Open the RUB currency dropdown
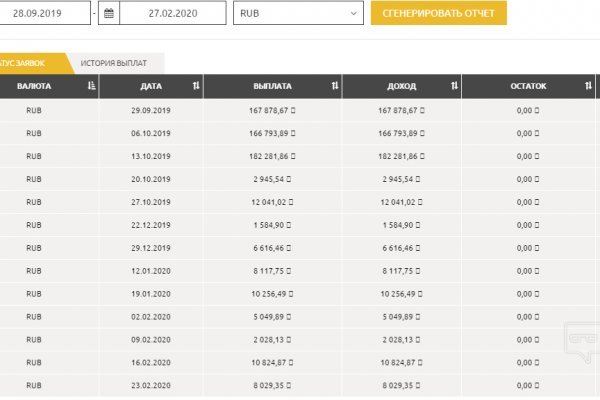 pos(297,13)
